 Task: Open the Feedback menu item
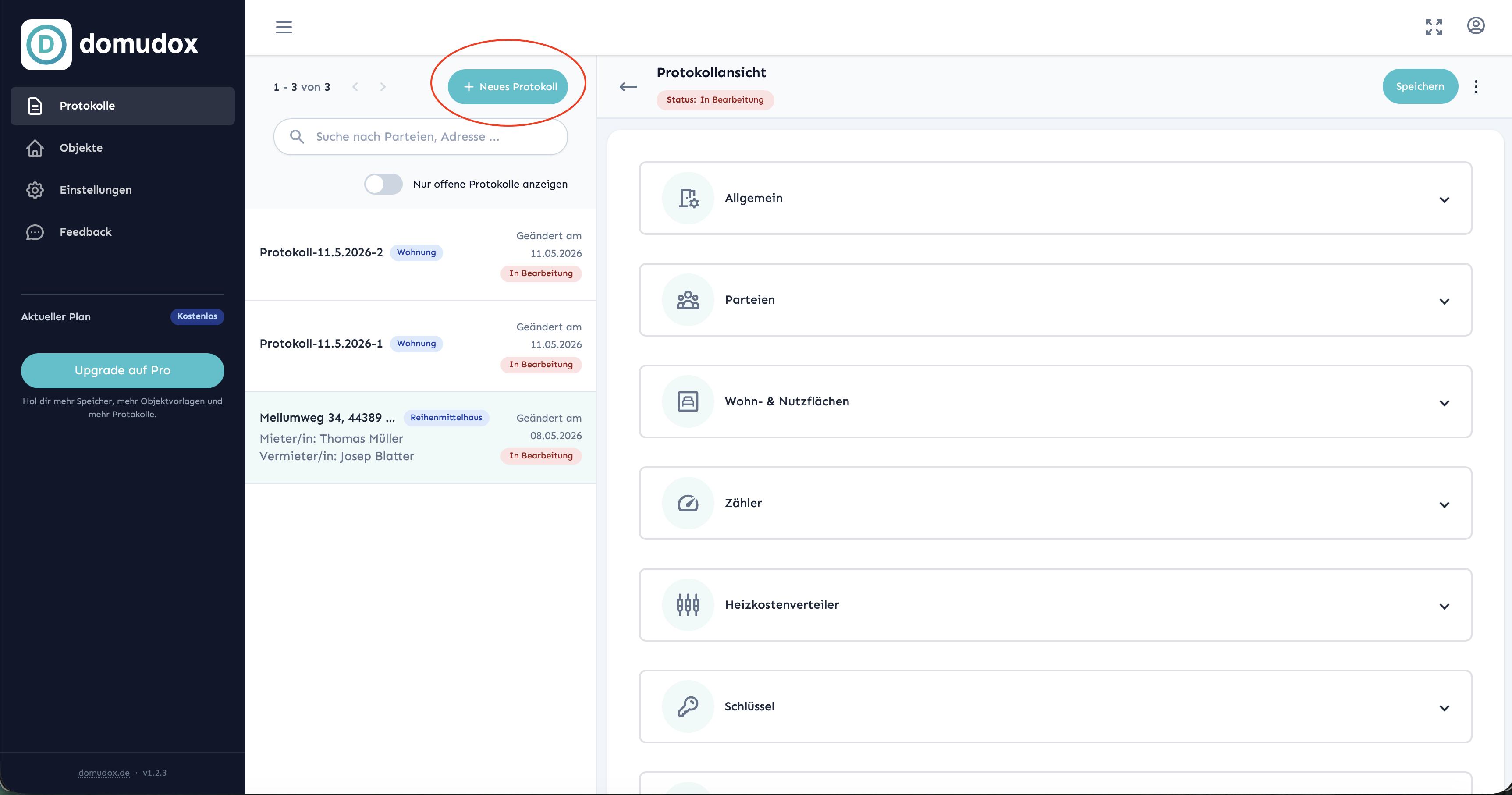(x=123, y=233)
